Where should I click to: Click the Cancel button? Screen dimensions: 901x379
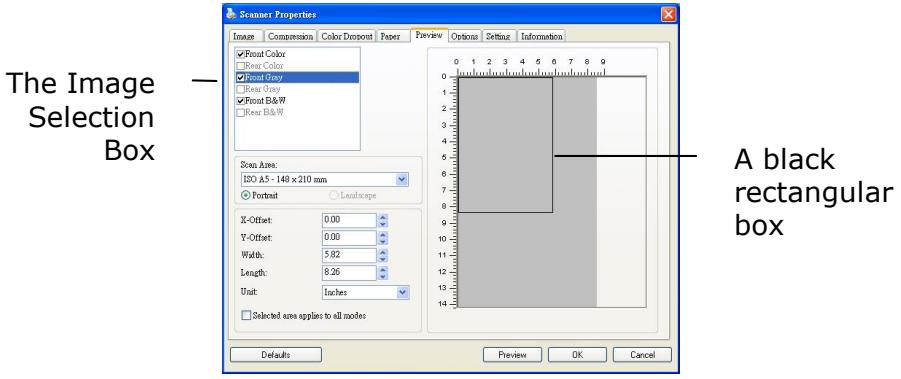point(642,355)
